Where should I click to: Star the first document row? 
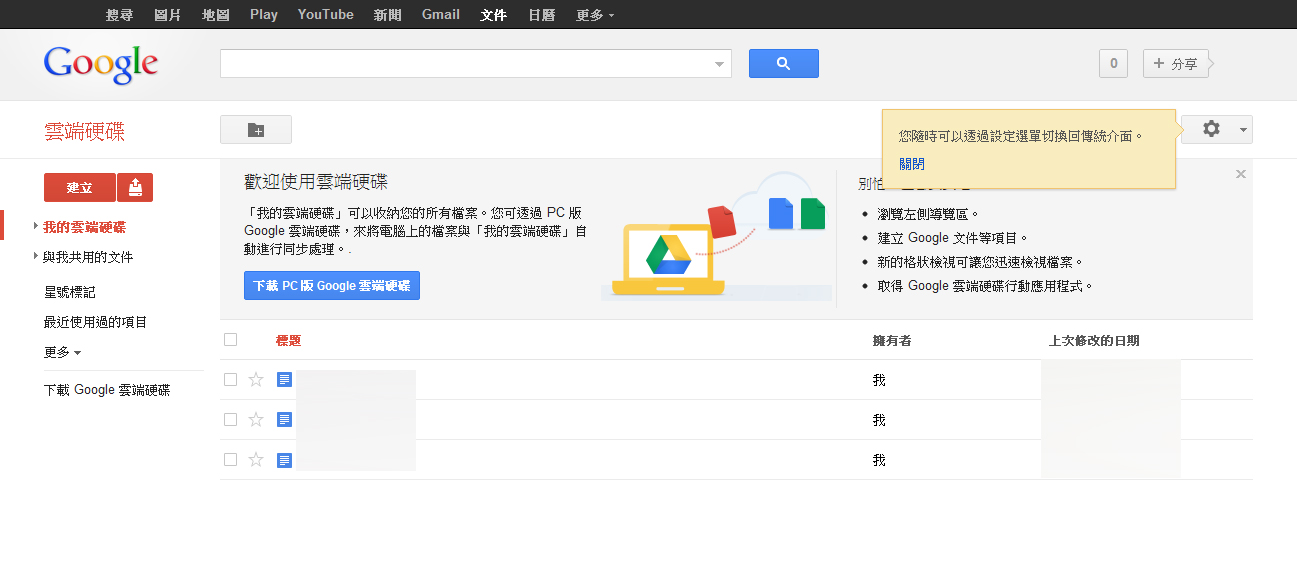pos(256,380)
